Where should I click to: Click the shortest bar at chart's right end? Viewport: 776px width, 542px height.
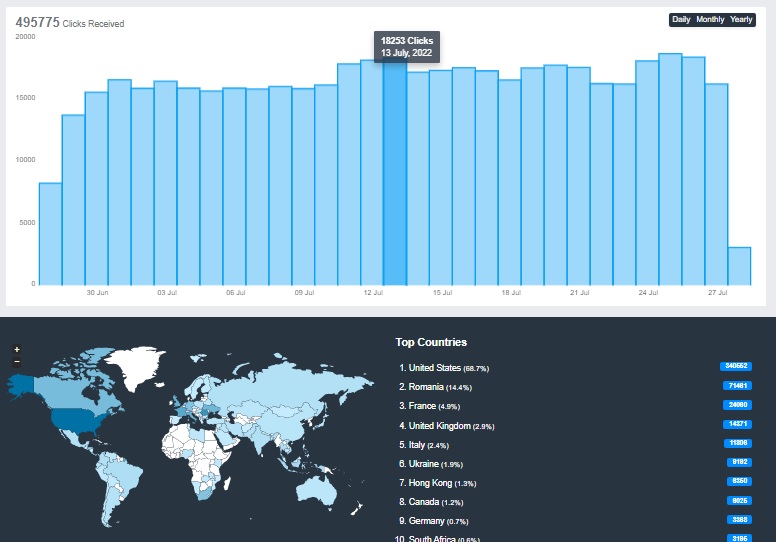[x=739, y=266]
